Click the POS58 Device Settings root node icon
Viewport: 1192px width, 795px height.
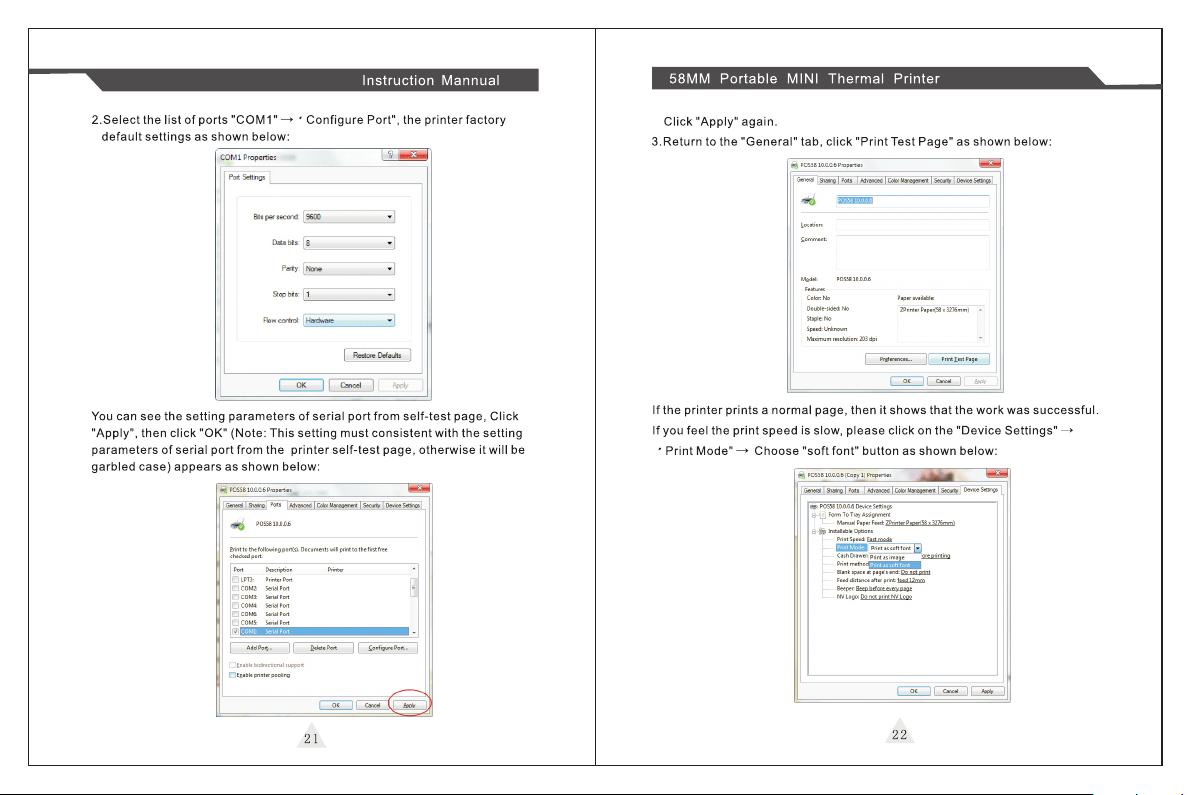coord(813,506)
